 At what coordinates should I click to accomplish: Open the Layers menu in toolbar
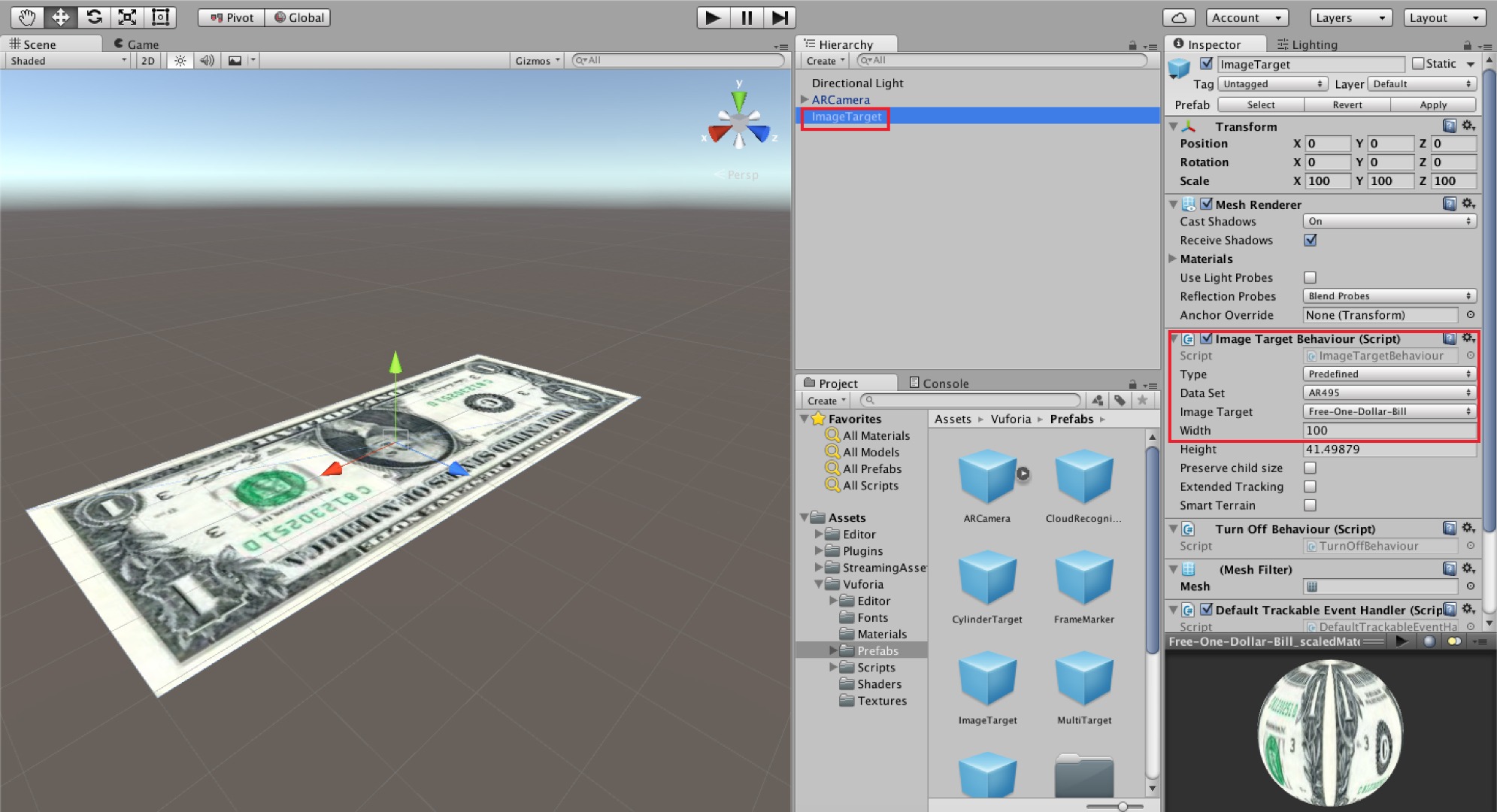[x=1353, y=17]
